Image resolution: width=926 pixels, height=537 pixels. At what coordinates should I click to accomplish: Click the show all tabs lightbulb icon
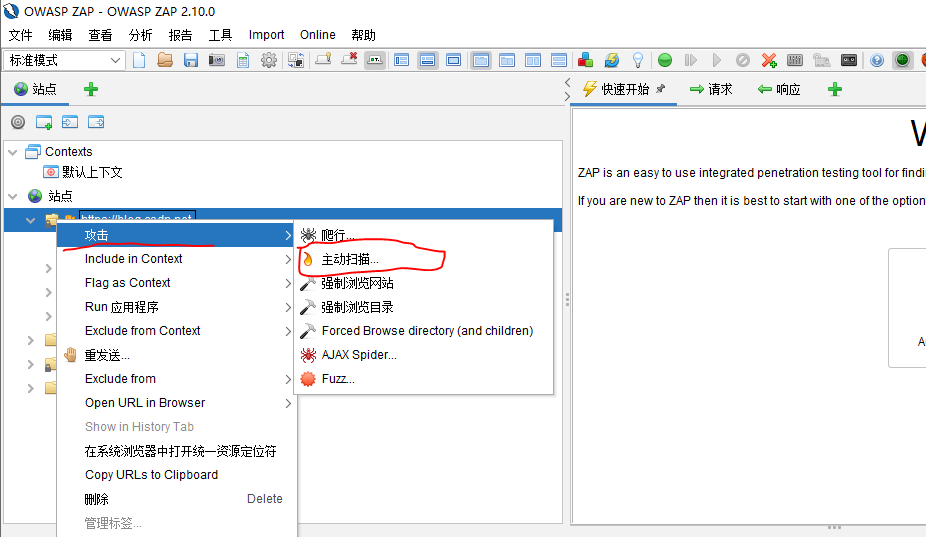point(323,59)
